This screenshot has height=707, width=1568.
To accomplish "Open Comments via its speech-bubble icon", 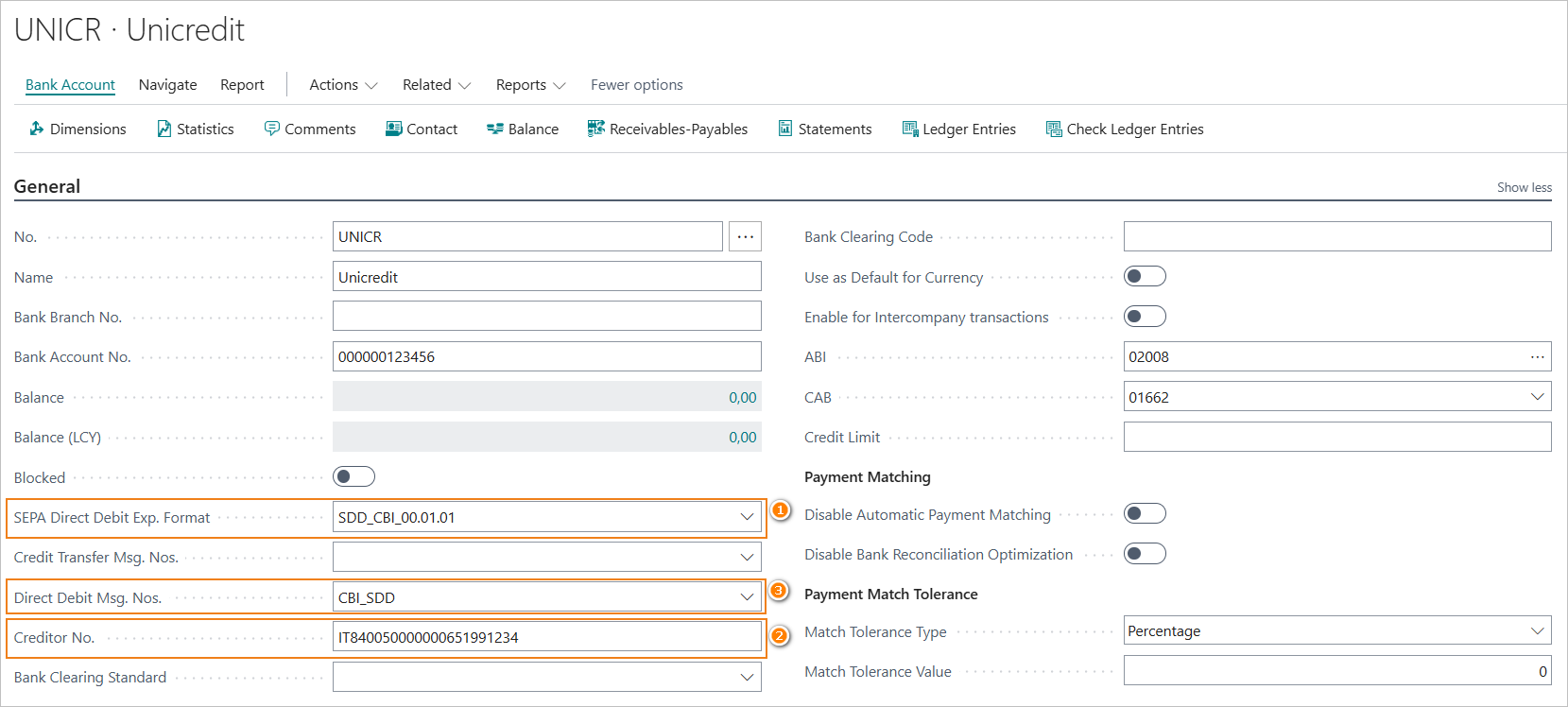I will 272,129.
